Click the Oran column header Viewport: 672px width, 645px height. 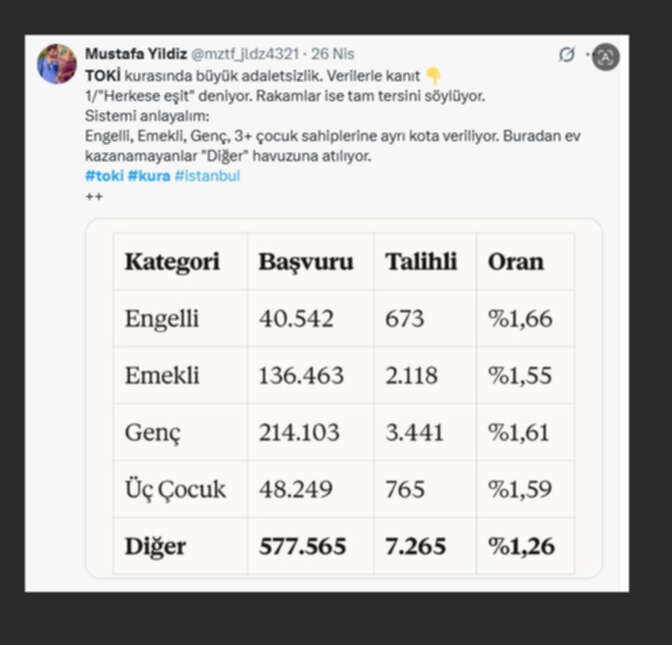pyautogui.click(x=515, y=262)
